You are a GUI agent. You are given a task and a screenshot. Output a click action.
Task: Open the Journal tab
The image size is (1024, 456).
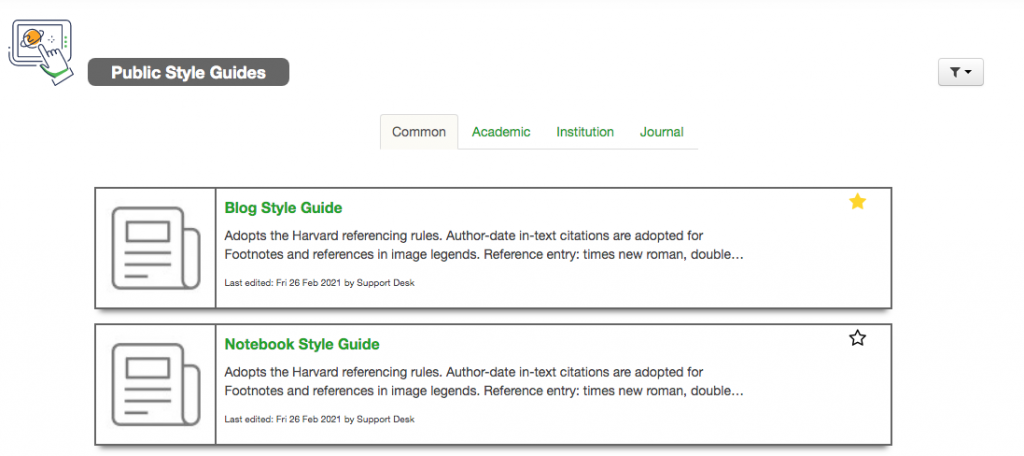[662, 132]
